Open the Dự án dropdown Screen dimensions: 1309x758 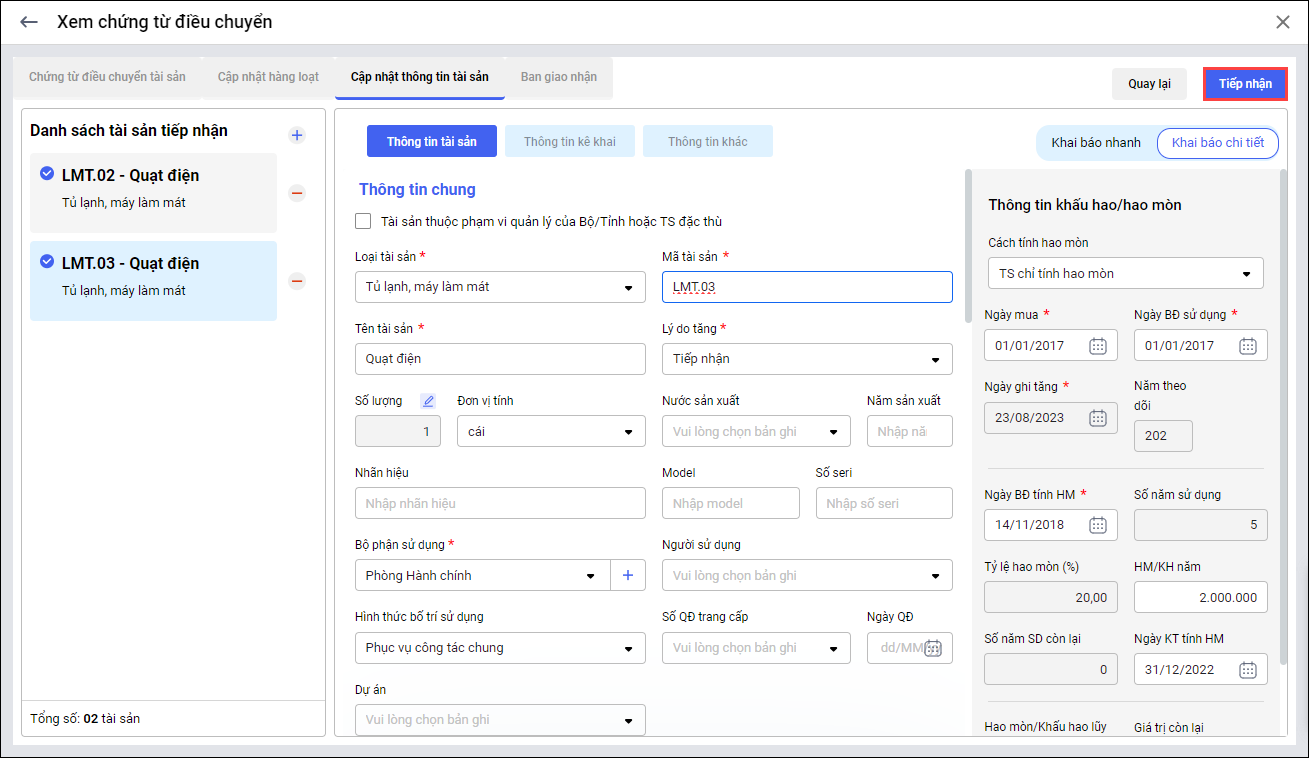(x=500, y=720)
